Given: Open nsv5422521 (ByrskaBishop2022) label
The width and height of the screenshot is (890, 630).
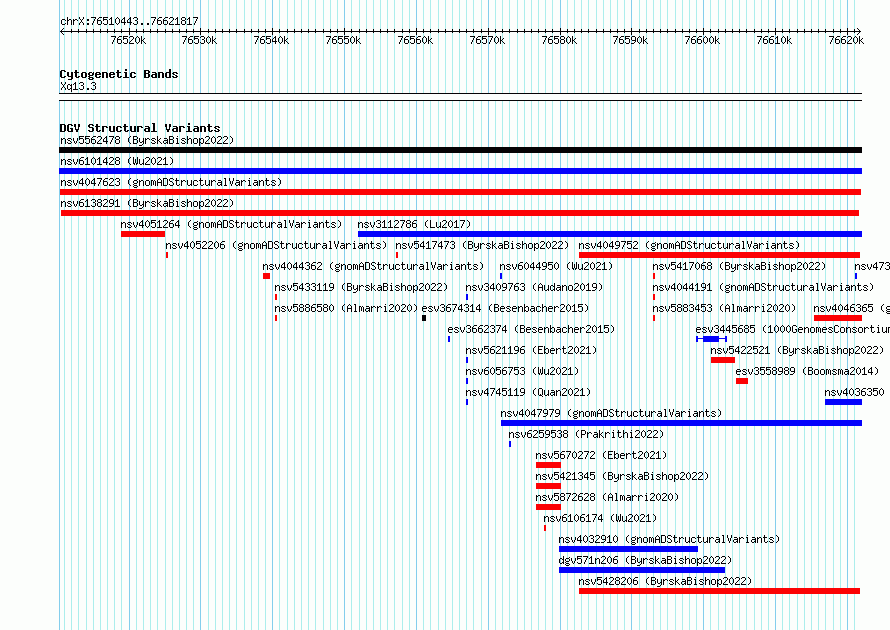Looking at the screenshot, I should pos(797,350).
